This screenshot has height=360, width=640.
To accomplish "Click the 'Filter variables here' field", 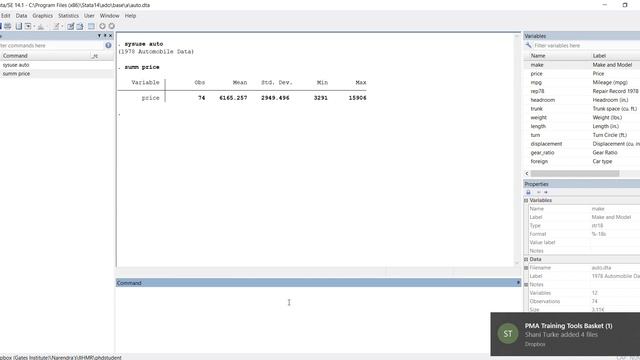I will click(587, 46).
